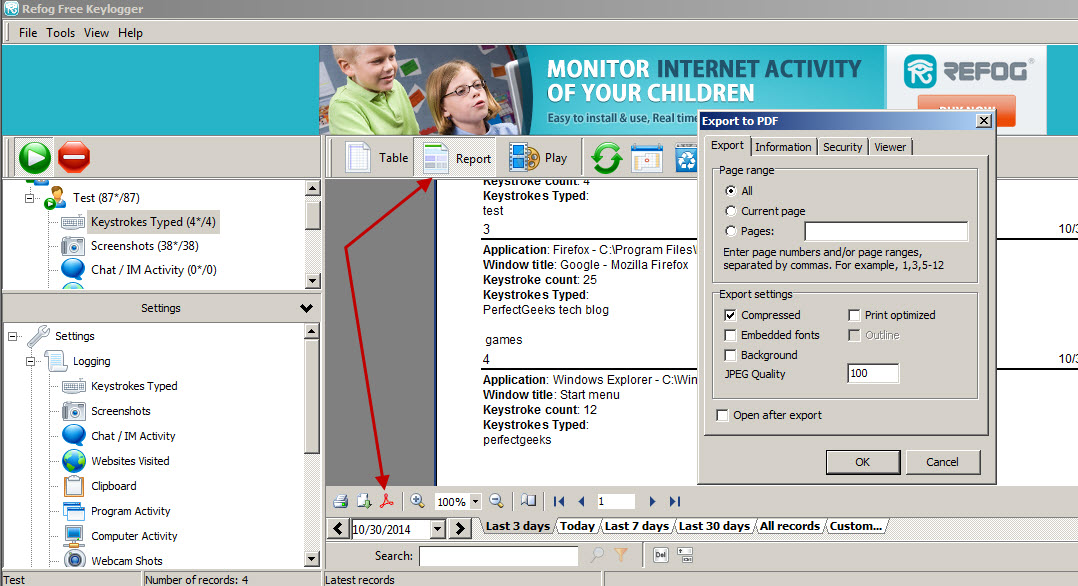Image resolution: width=1078 pixels, height=586 pixels.
Task: Select the Pages radio option
Action: click(731, 230)
